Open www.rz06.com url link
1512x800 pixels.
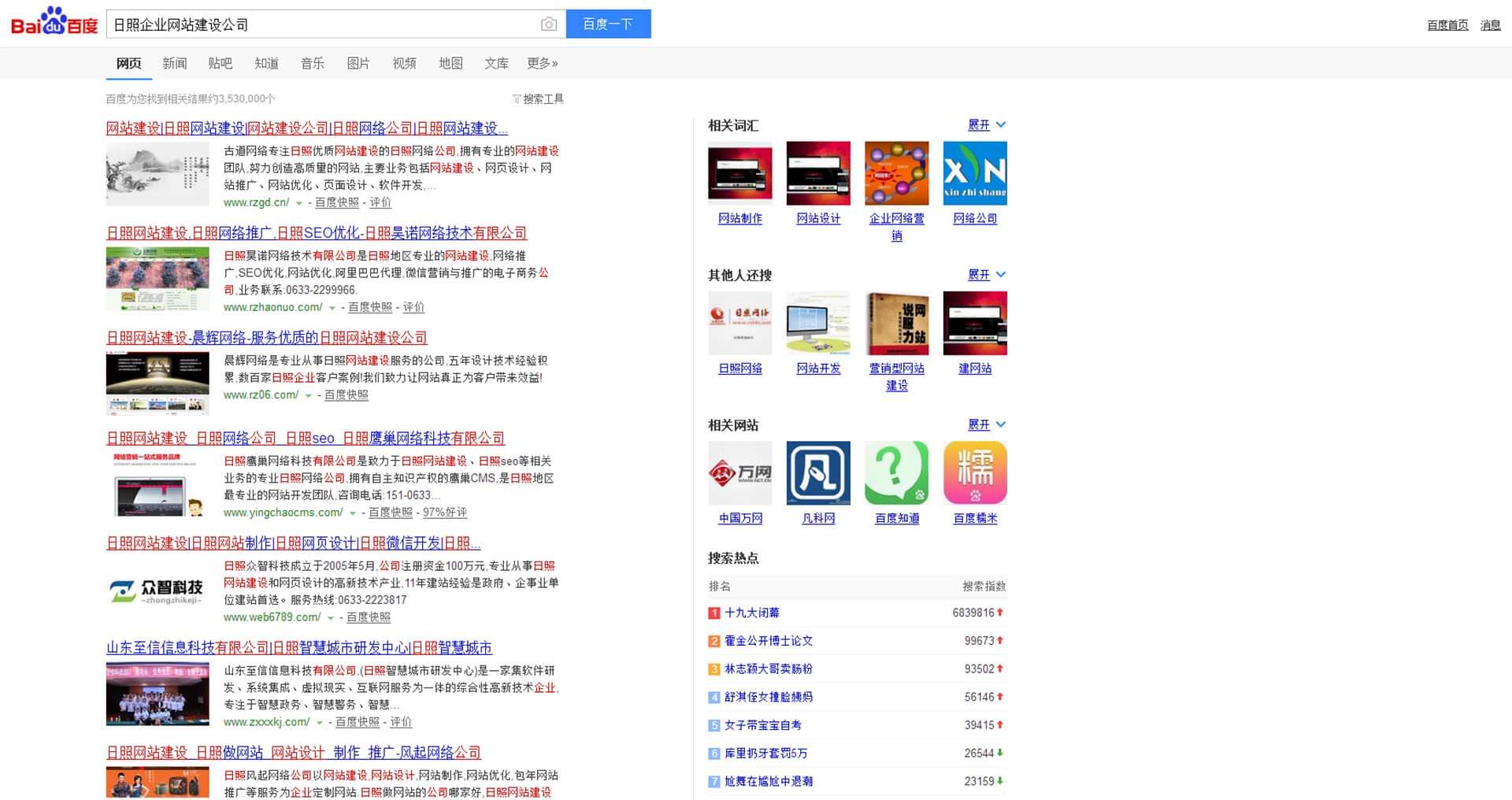pos(261,395)
